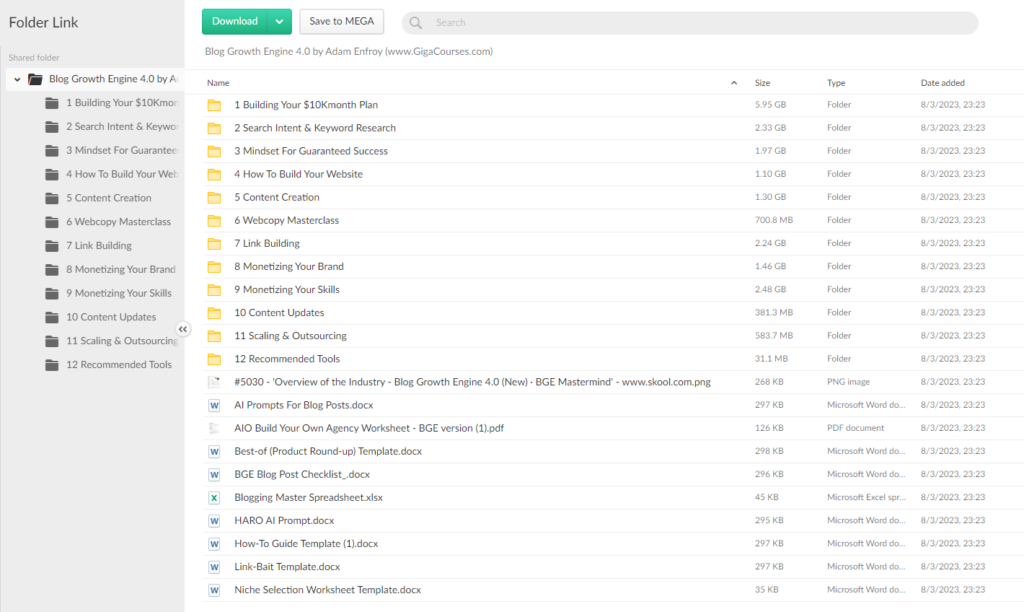
Task: Click the PNG image icon for the #5030 Overview file
Action: point(214,382)
